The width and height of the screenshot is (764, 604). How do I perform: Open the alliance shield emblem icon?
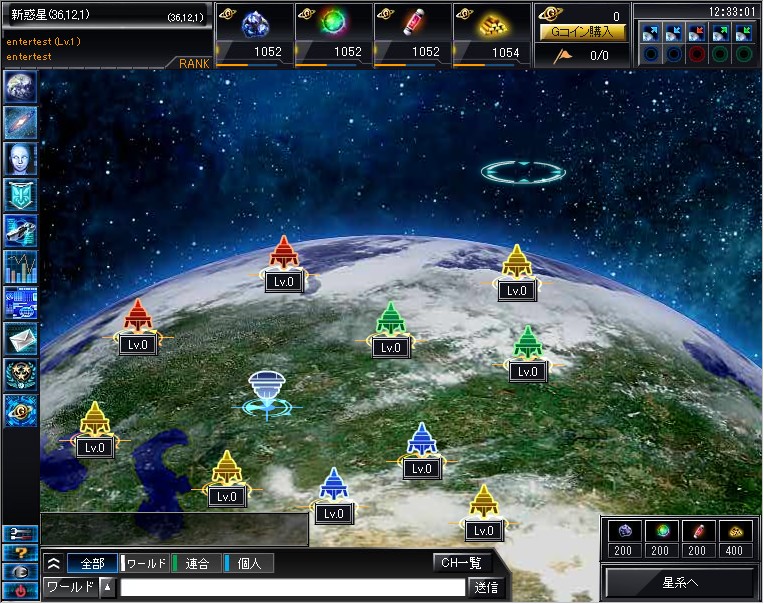pyautogui.click(x=20, y=195)
